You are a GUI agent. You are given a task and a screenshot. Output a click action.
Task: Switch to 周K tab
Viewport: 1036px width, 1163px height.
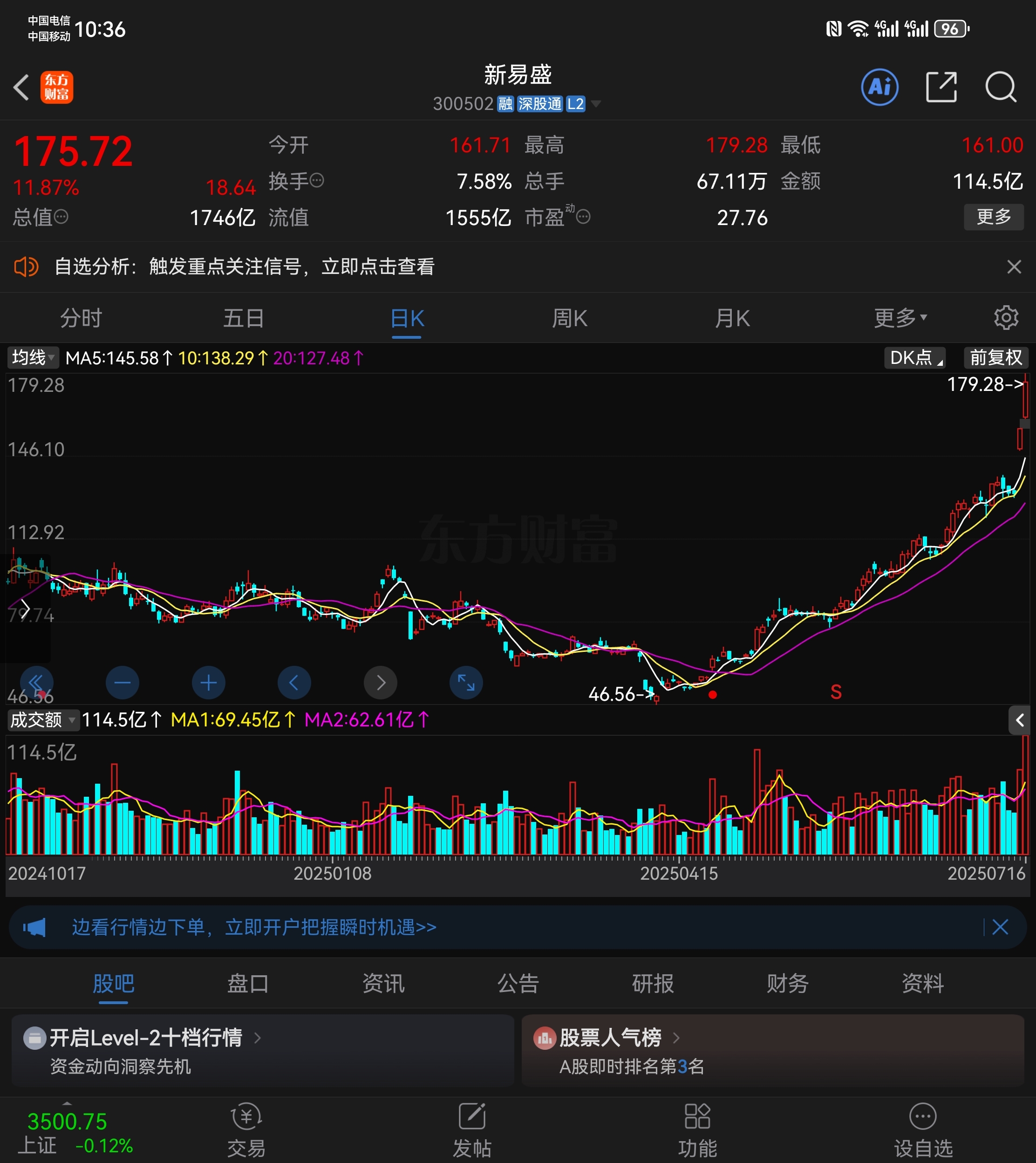[570, 318]
